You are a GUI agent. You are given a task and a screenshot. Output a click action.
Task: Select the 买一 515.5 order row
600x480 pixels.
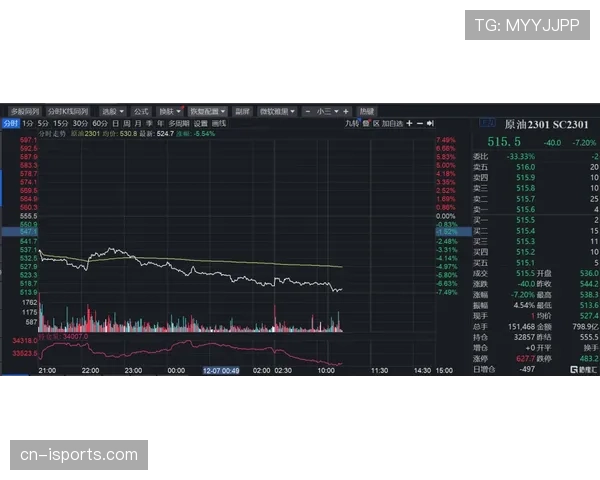click(535, 220)
